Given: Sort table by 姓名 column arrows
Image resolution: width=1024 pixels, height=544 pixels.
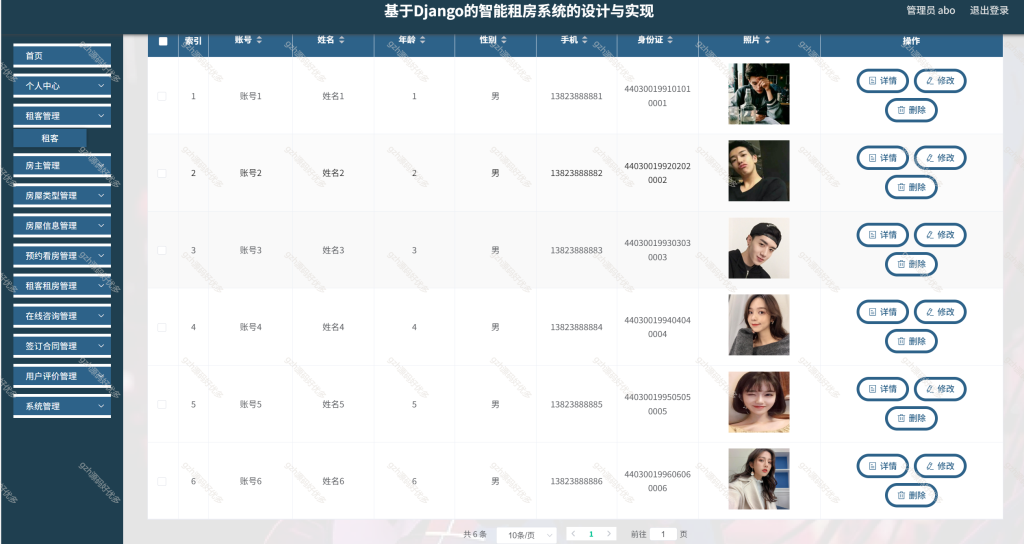Looking at the screenshot, I should [342, 40].
